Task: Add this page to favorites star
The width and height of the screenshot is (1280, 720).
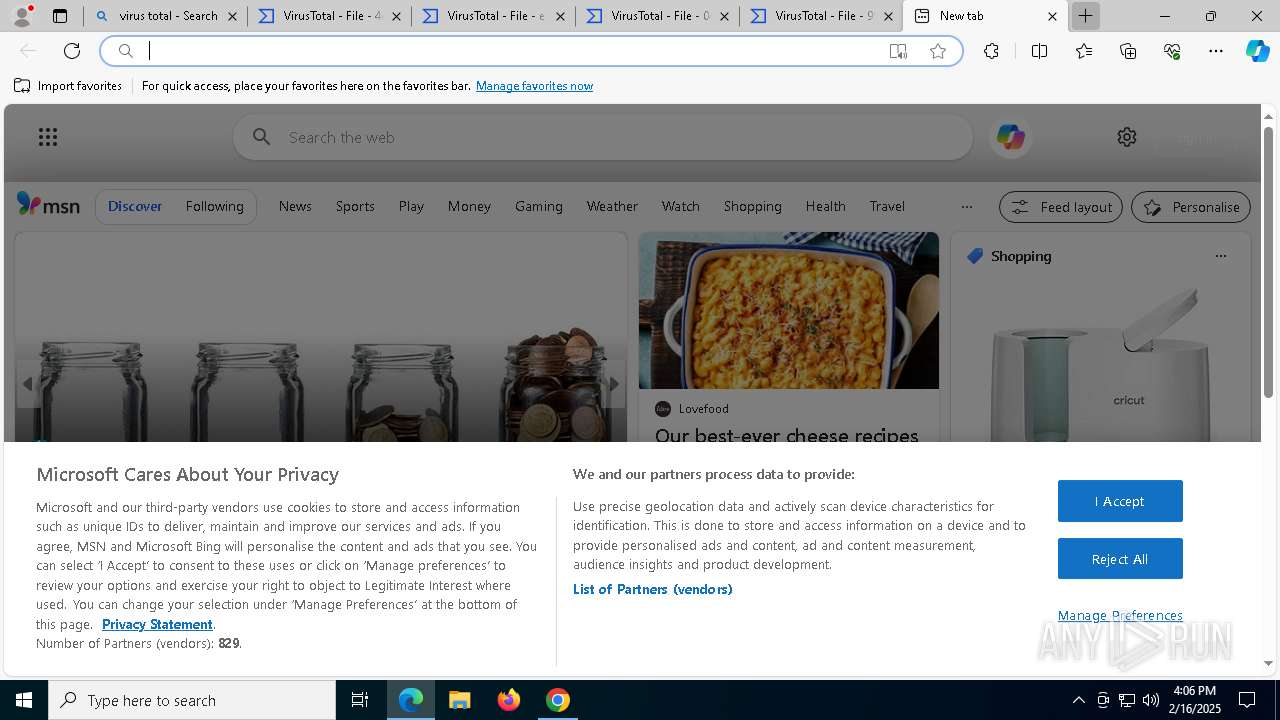Action: [938, 51]
